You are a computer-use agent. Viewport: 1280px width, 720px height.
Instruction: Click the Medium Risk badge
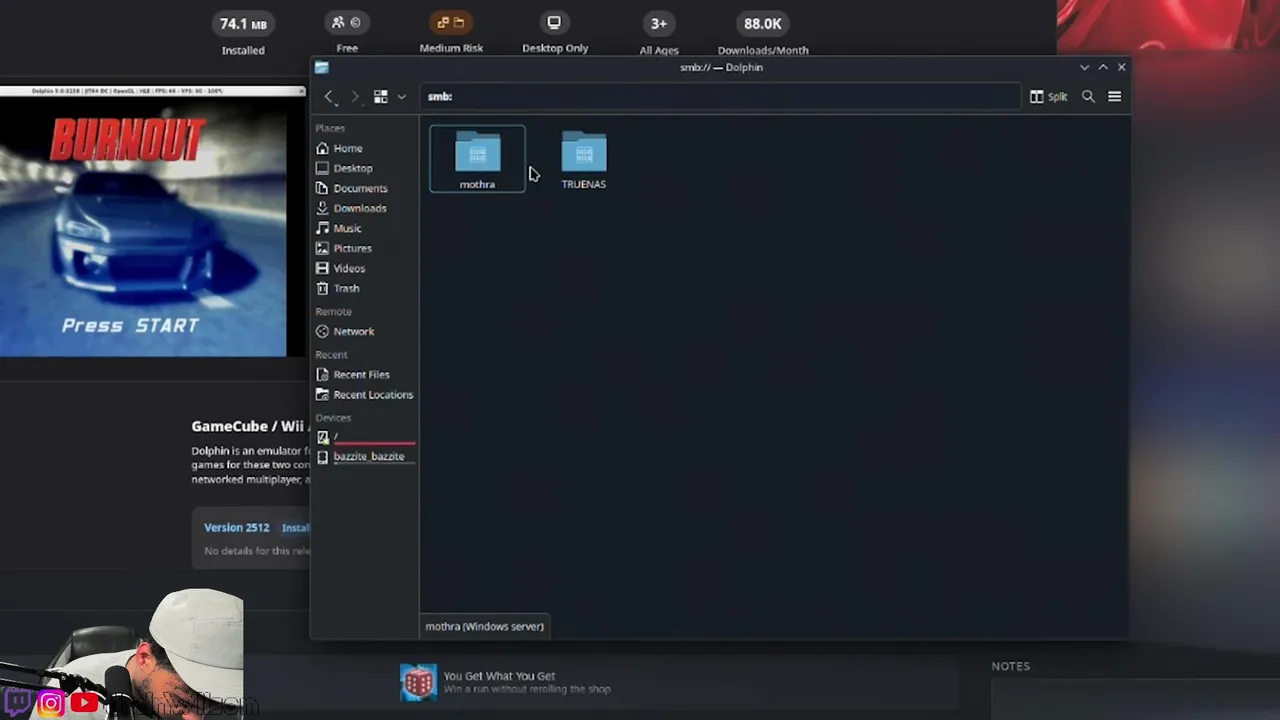pos(451,33)
